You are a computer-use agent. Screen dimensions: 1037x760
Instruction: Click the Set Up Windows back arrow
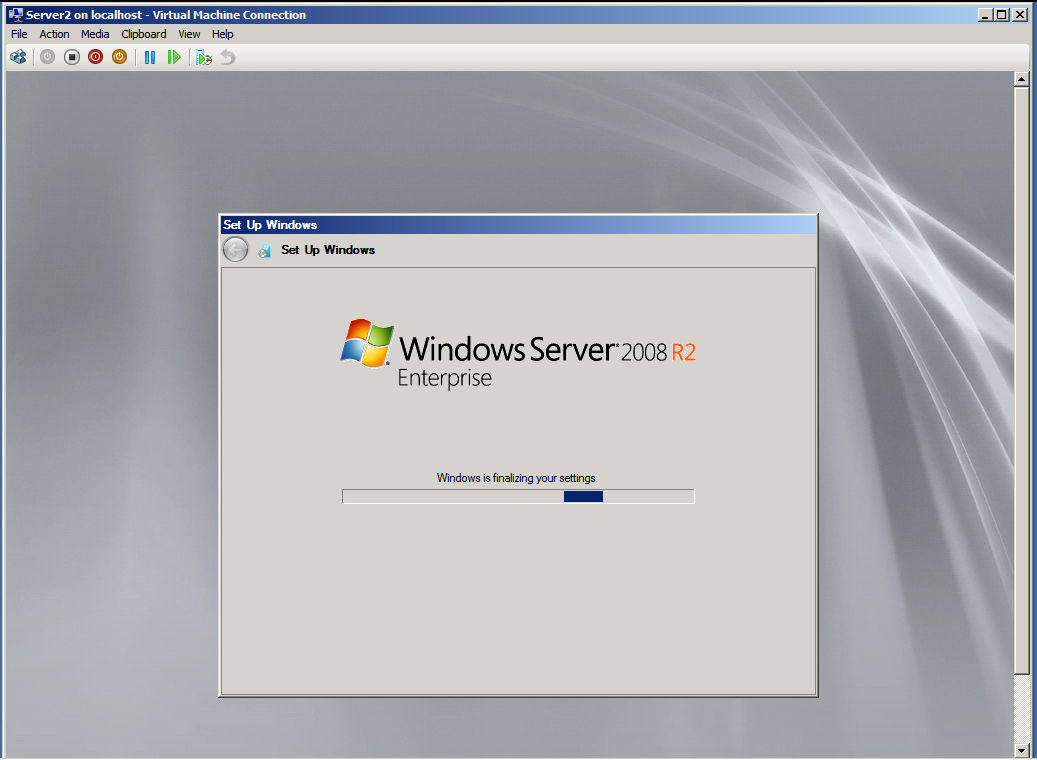[x=235, y=250]
